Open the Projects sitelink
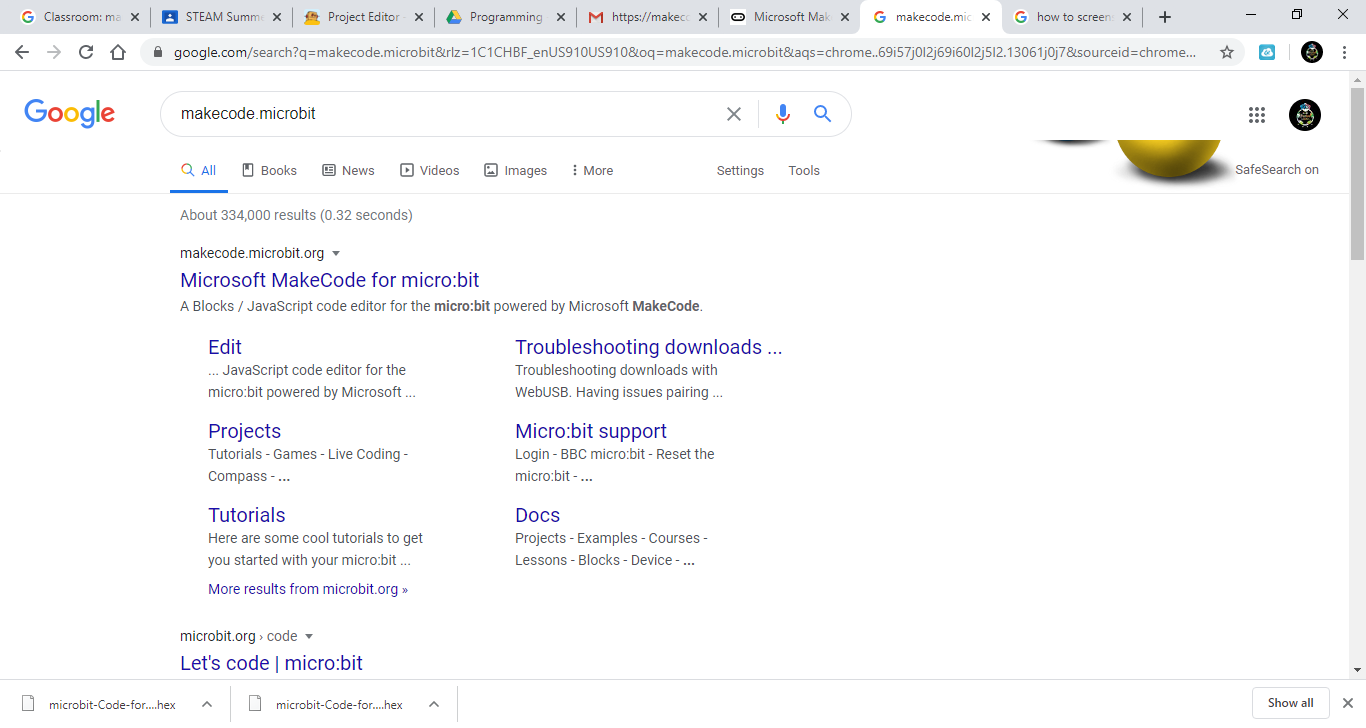Viewport: 1366px width, 728px height. pyautogui.click(x=244, y=431)
